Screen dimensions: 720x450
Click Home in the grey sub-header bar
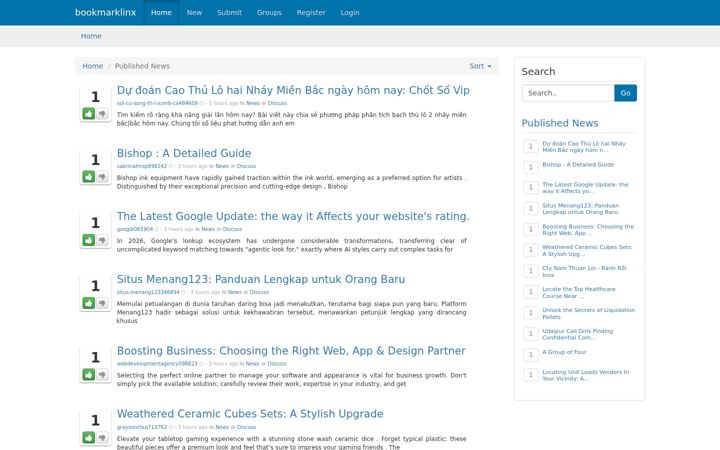pyautogui.click(x=91, y=36)
